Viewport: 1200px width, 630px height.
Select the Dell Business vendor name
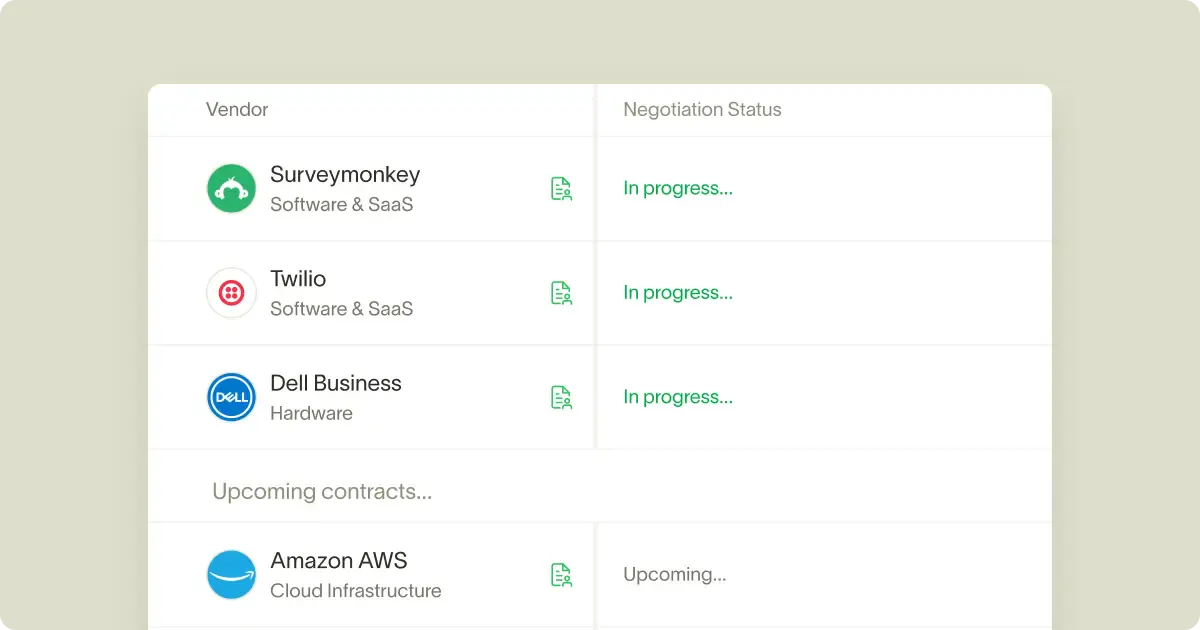pyautogui.click(x=336, y=383)
